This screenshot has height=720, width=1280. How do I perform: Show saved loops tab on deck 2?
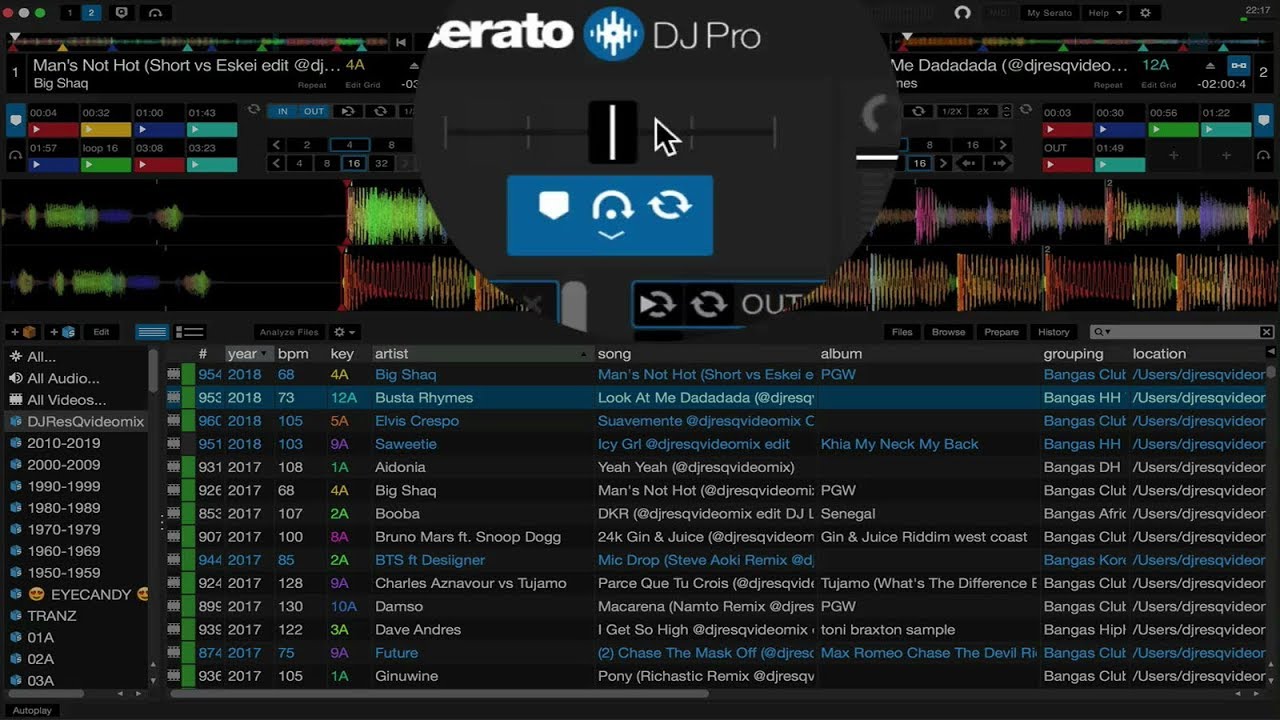pos(1264,155)
